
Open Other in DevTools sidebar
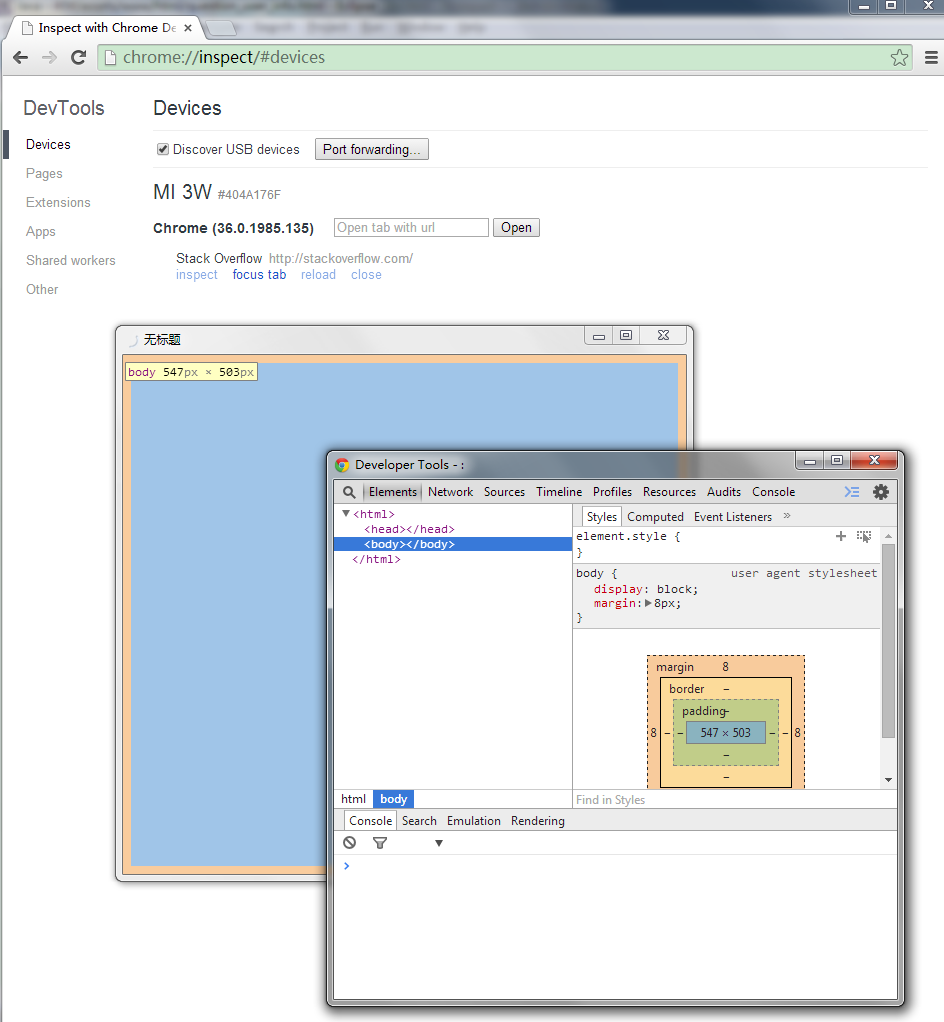click(42, 289)
